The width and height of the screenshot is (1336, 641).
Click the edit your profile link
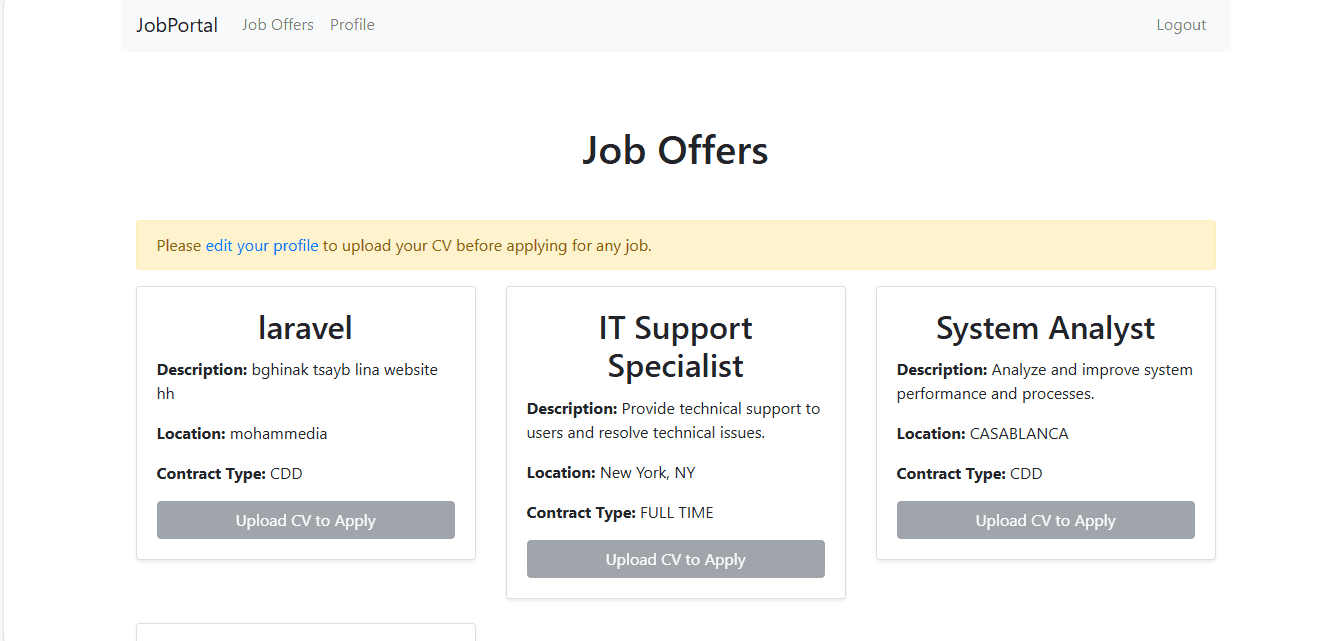point(261,245)
